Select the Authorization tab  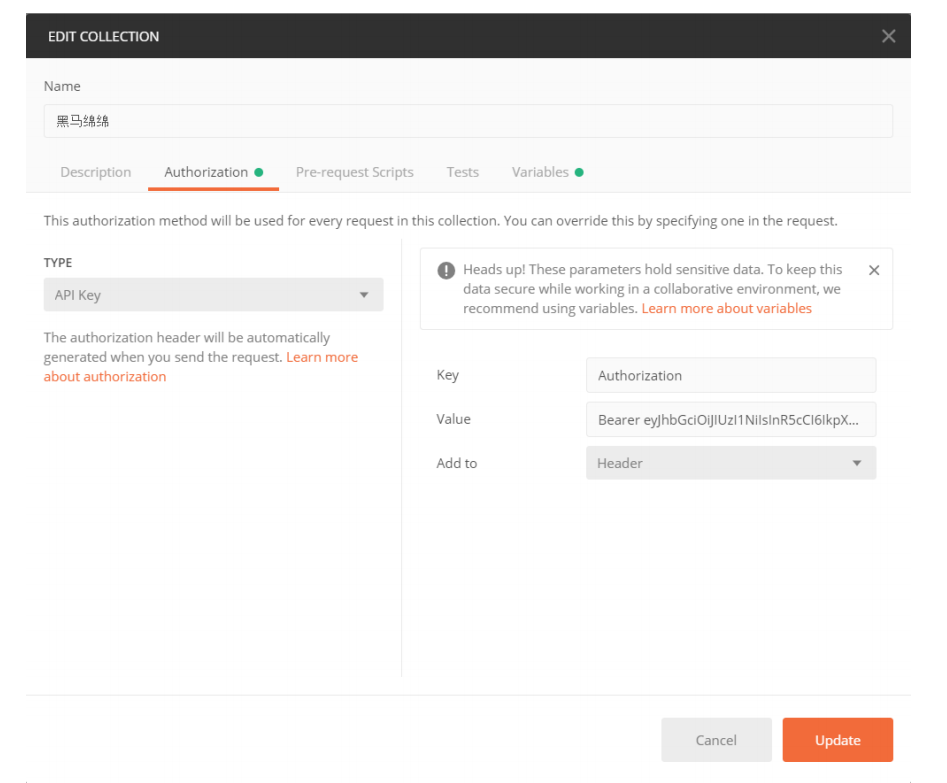(213, 172)
